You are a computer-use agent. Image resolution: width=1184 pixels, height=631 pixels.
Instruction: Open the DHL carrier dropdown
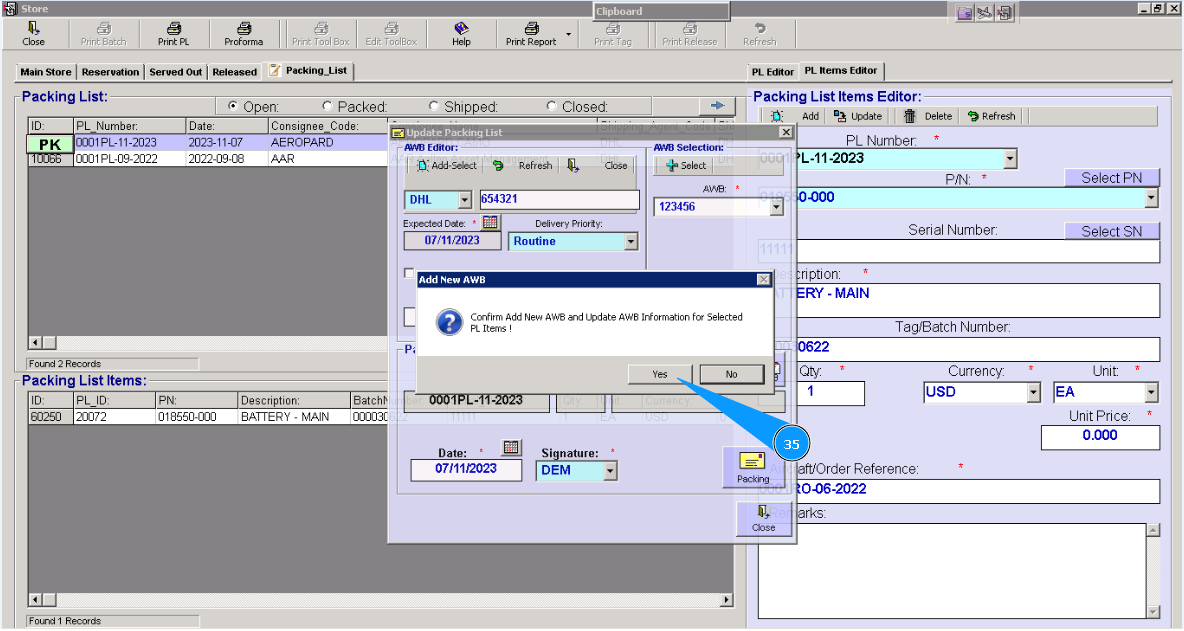(465, 200)
